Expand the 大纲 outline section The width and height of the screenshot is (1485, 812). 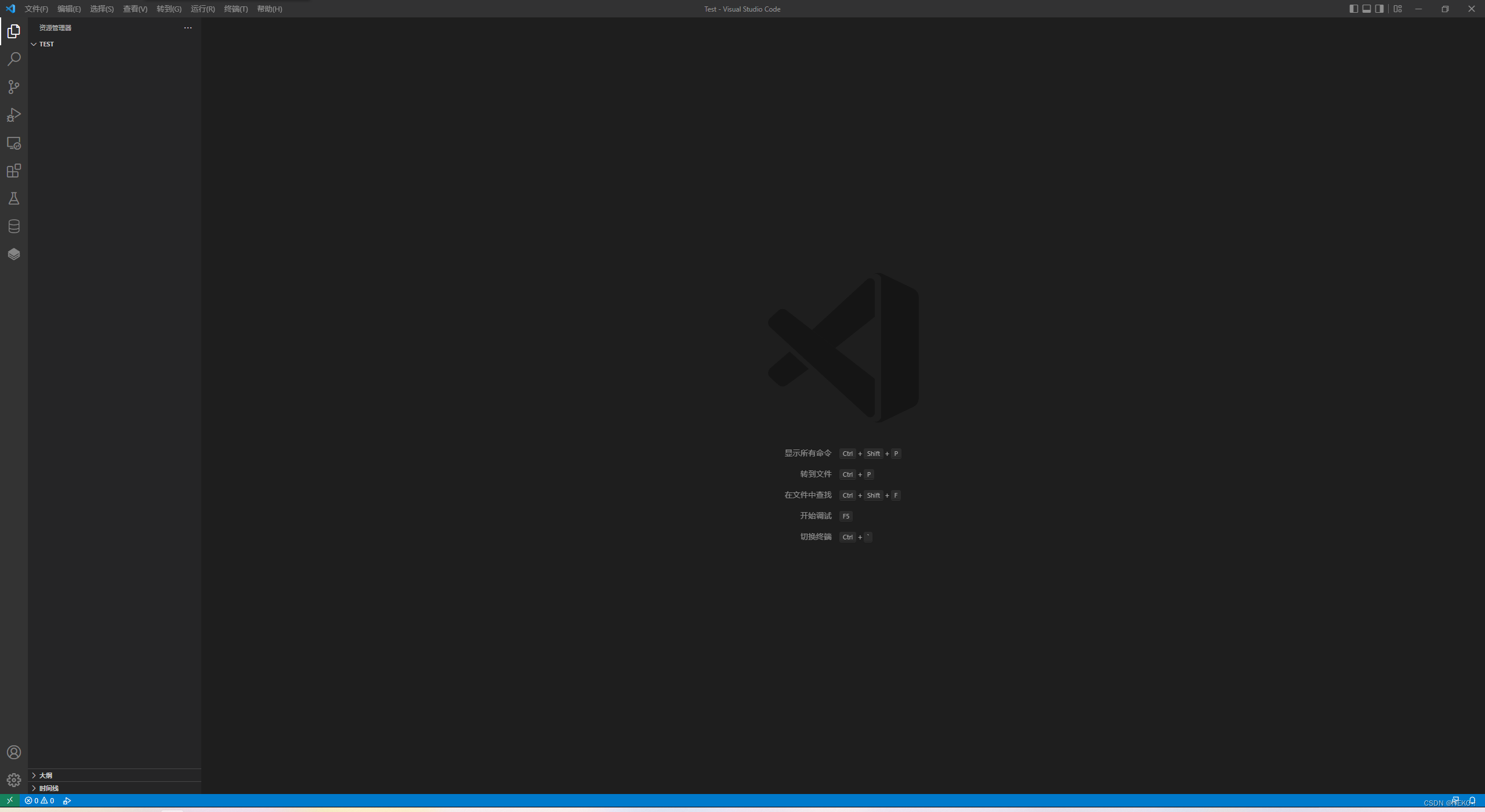coord(114,775)
